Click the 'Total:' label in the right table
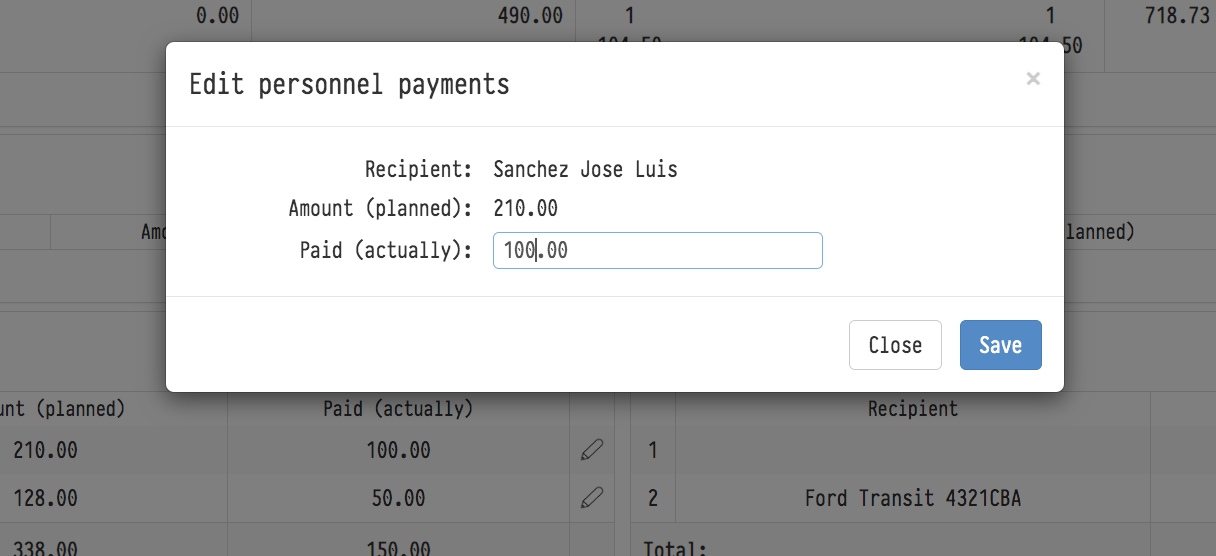The image size is (1216, 556). (675, 548)
